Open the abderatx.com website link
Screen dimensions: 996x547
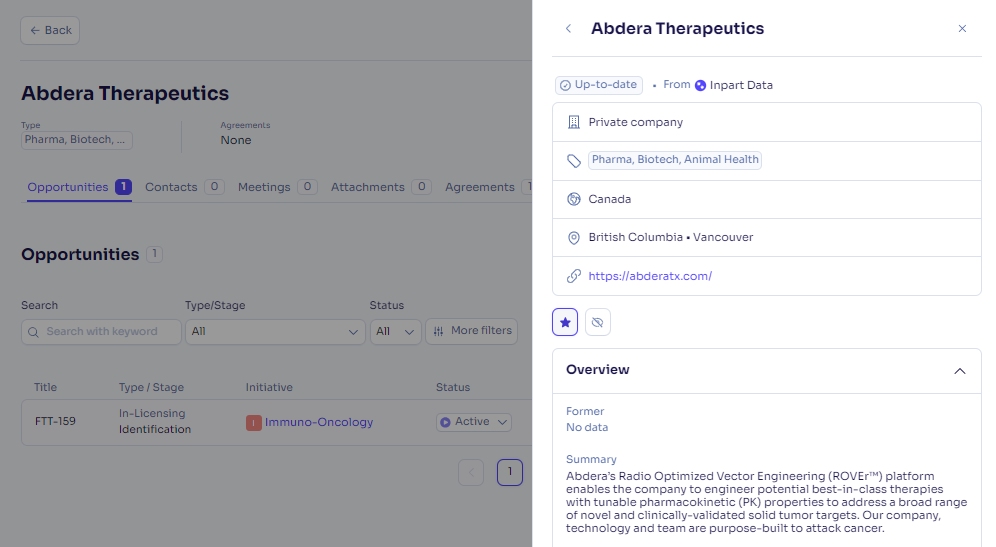pyautogui.click(x=650, y=276)
